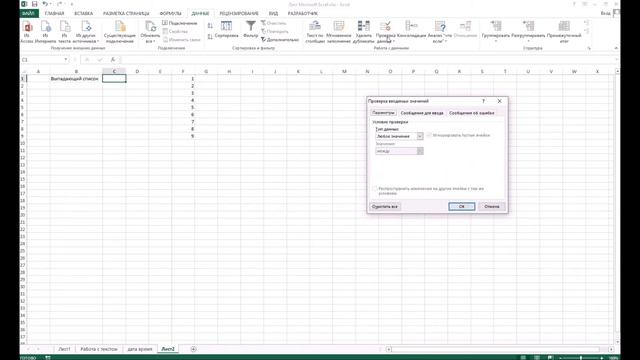Switch to the 'ВСТАВКА' ribbon tab
640x360 pixels.
(83, 13)
